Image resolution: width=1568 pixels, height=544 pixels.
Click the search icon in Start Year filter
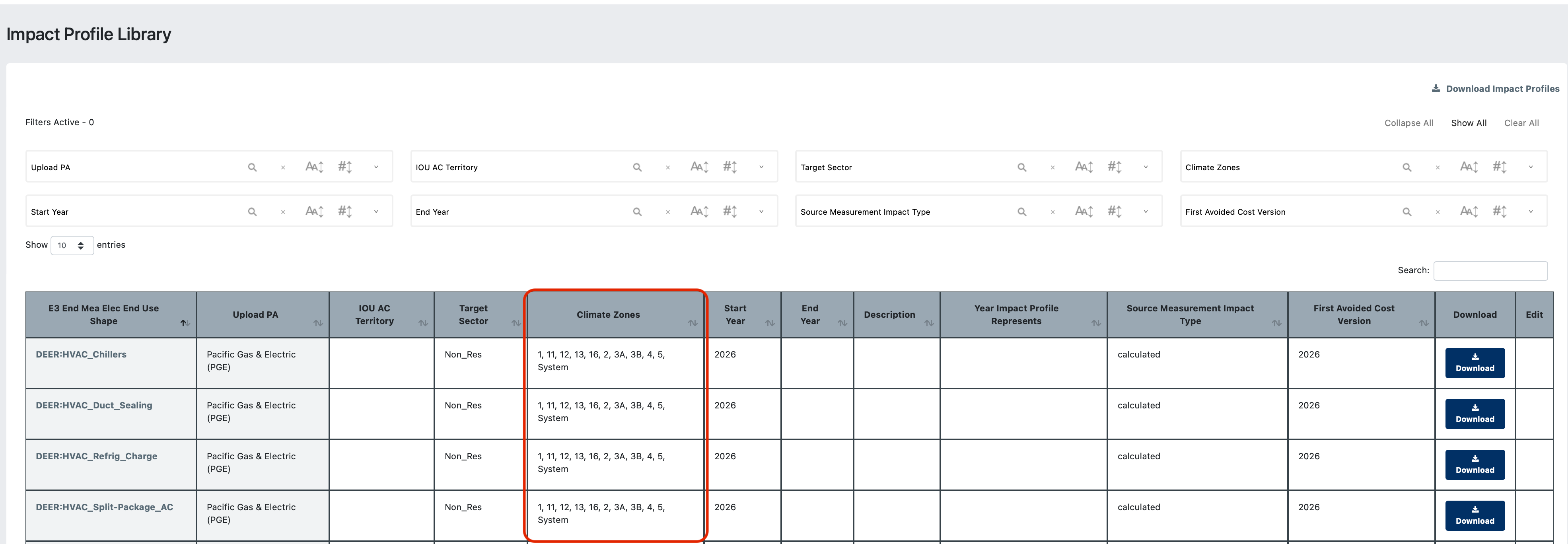tap(252, 212)
